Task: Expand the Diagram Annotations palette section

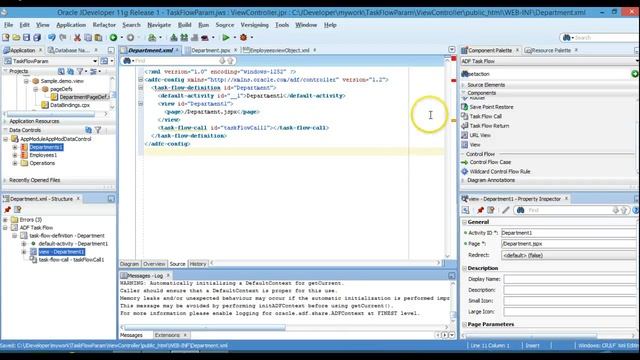Action: 464,180
